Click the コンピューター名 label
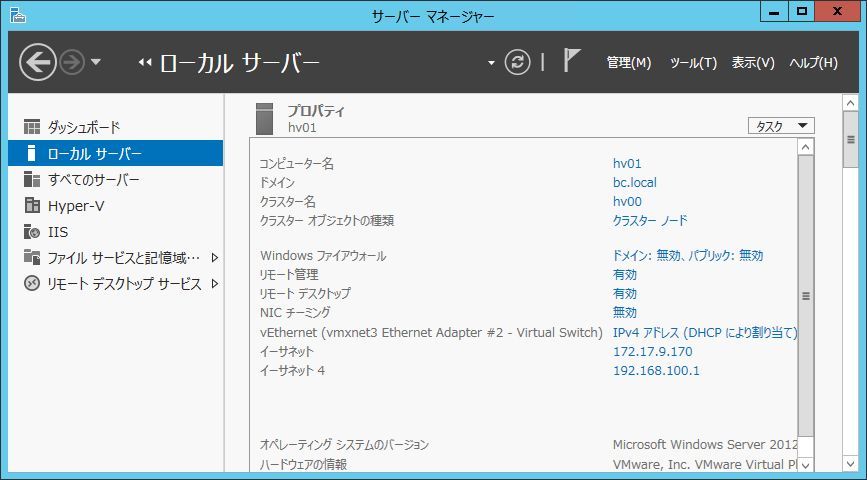 click(297, 164)
